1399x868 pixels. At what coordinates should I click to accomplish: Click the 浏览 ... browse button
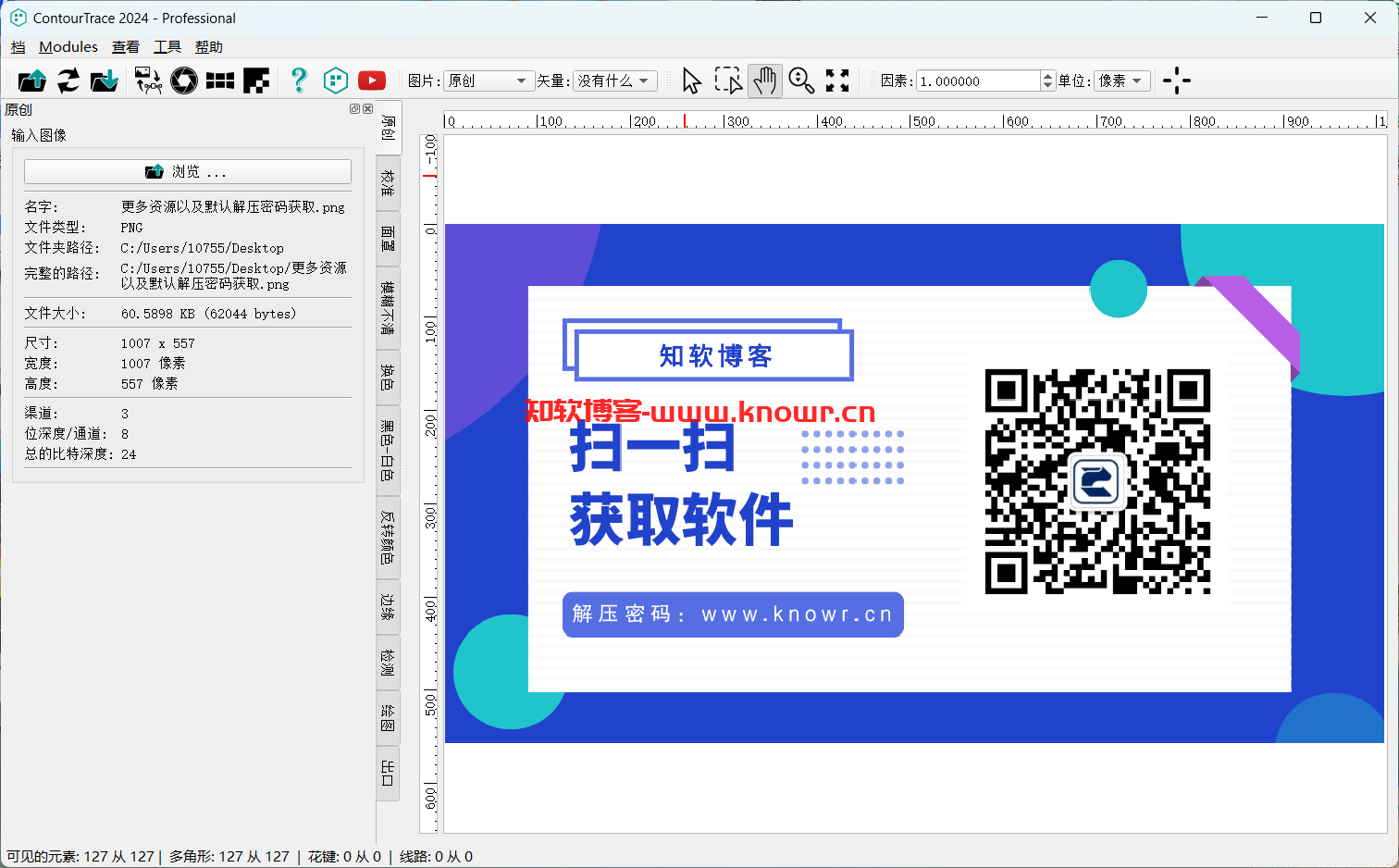188,172
